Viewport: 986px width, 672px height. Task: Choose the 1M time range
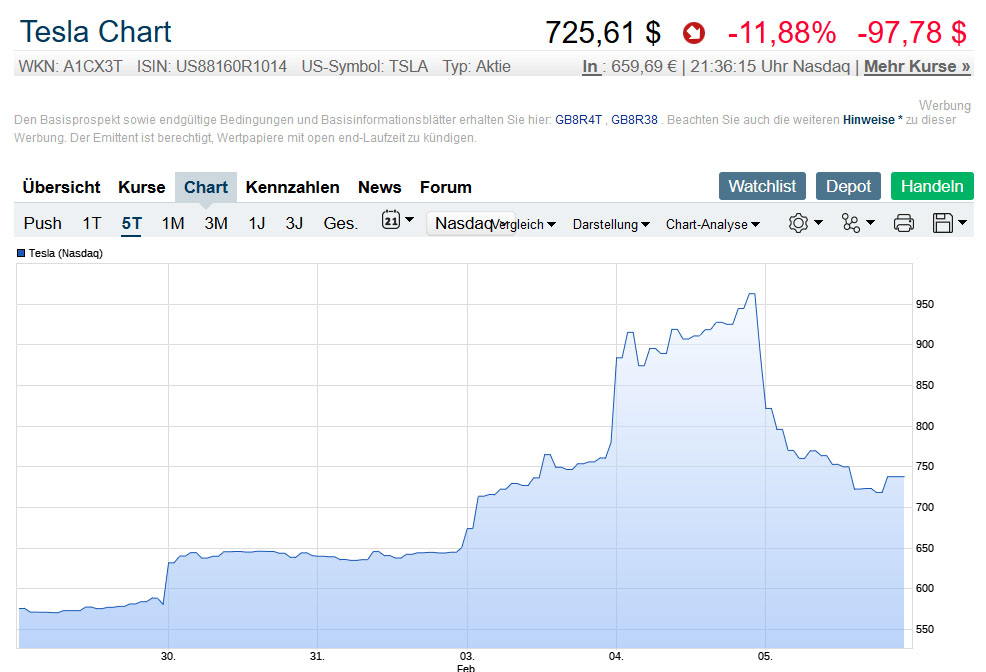point(172,223)
